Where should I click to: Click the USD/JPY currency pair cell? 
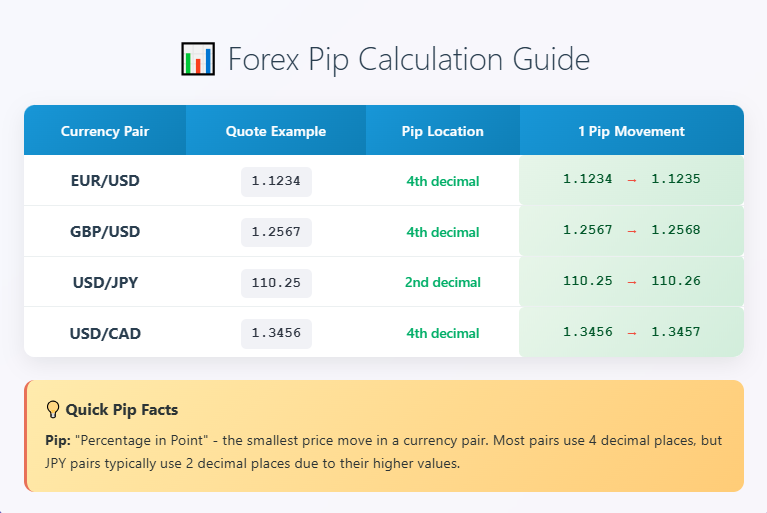click(105, 283)
